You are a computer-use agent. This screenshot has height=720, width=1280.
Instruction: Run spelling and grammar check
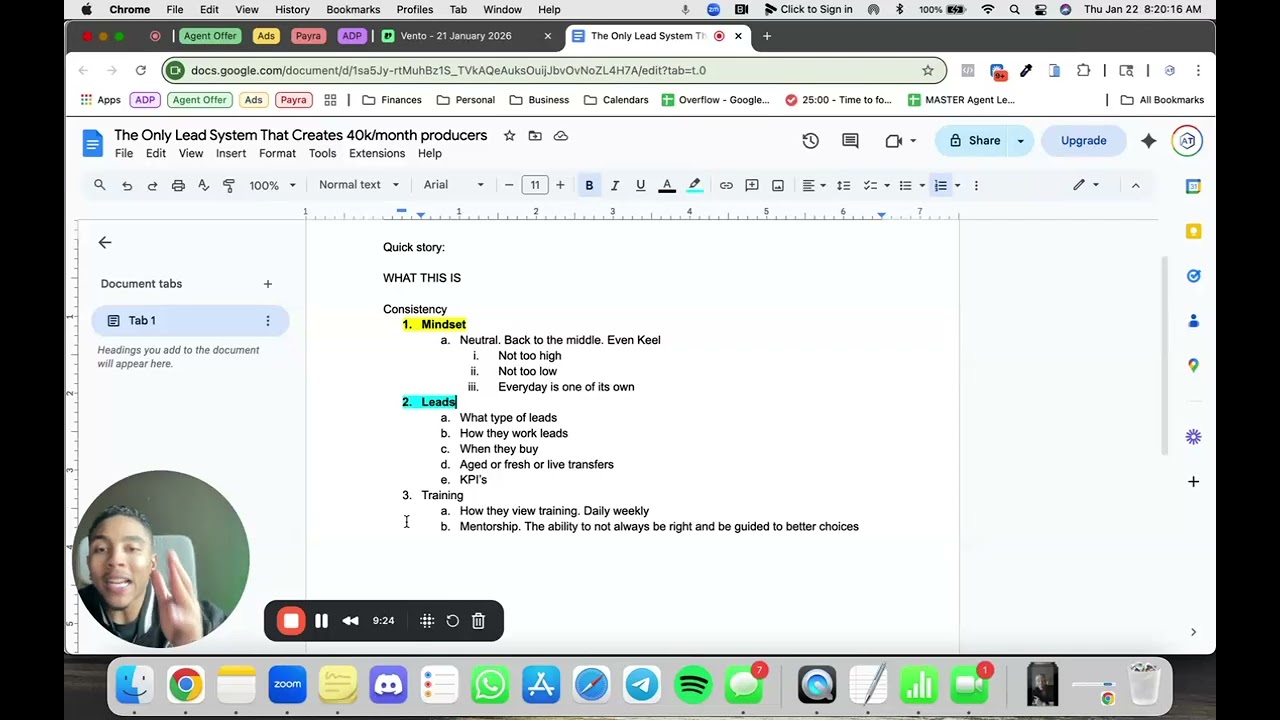click(x=203, y=185)
